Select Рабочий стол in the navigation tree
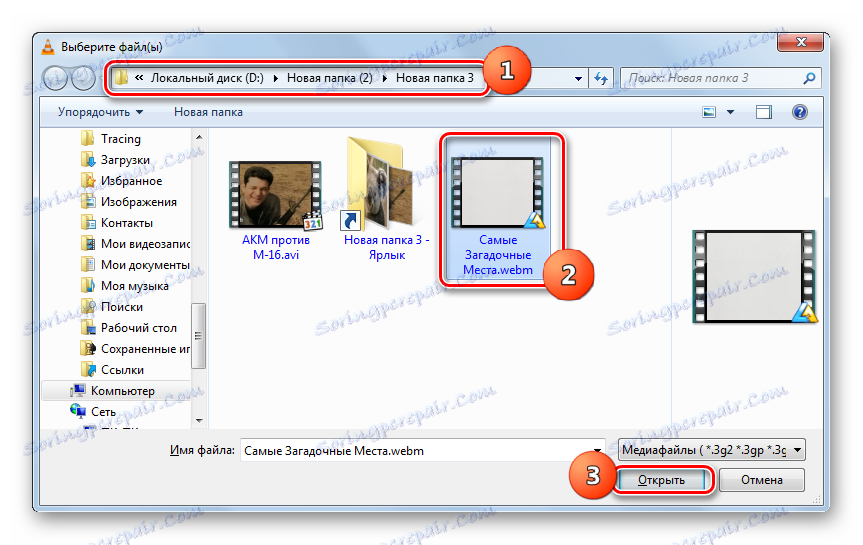 click(139, 328)
